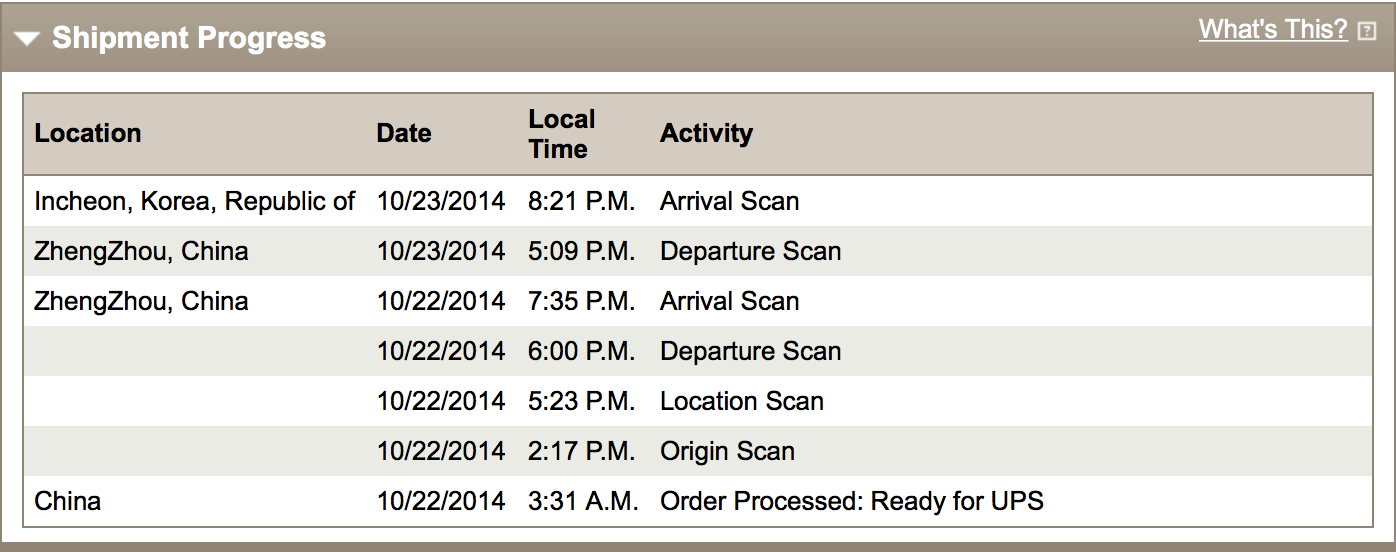Screen dimensions: 1396x552
Task: Select the Activity column header
Action: (x=706, y=133)
